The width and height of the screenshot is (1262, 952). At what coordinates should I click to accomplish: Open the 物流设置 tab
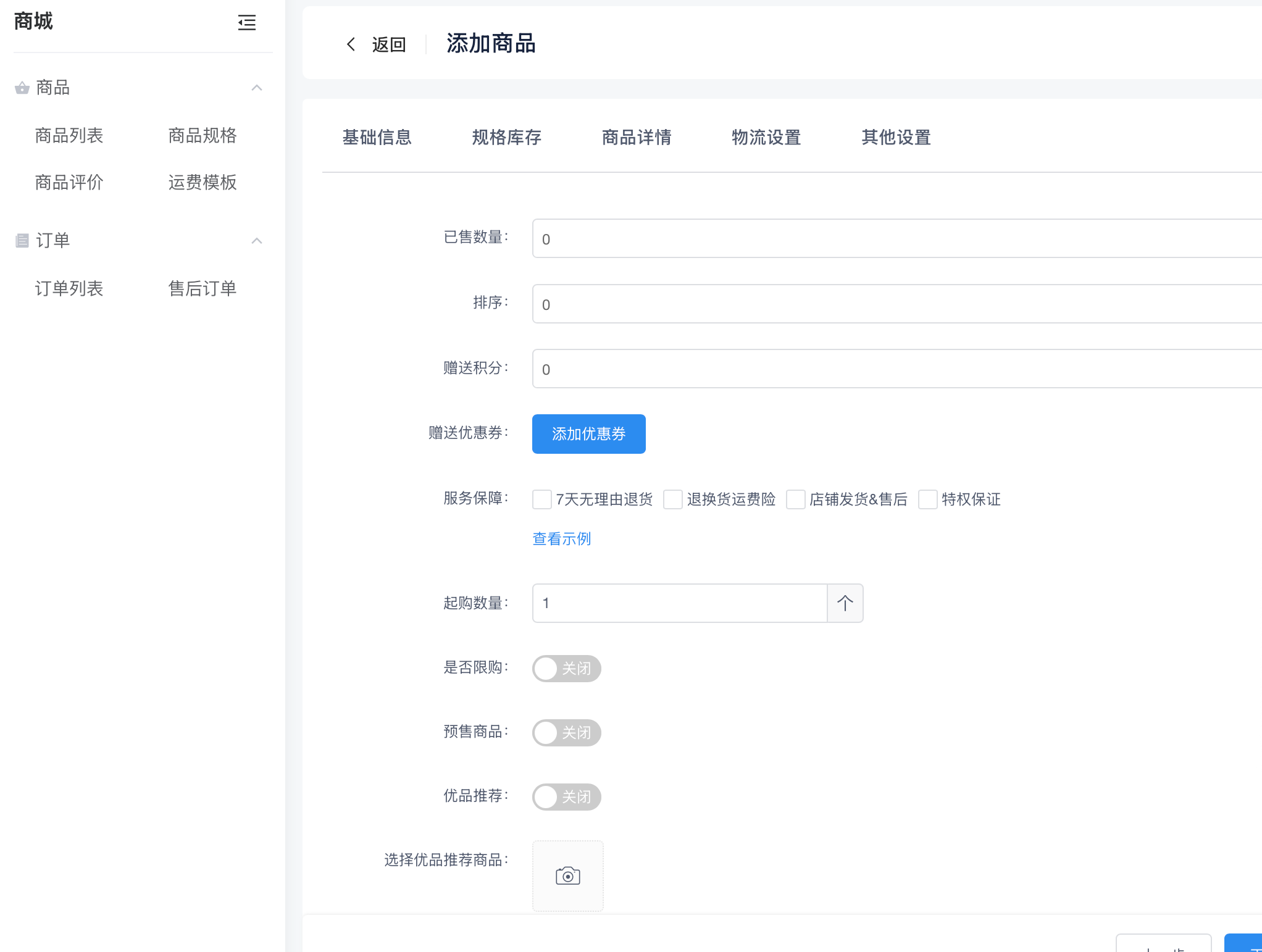[x=766, y=137]
